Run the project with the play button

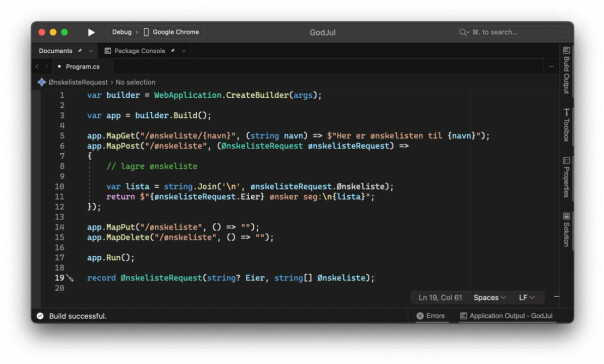click(x=91, y=32)
